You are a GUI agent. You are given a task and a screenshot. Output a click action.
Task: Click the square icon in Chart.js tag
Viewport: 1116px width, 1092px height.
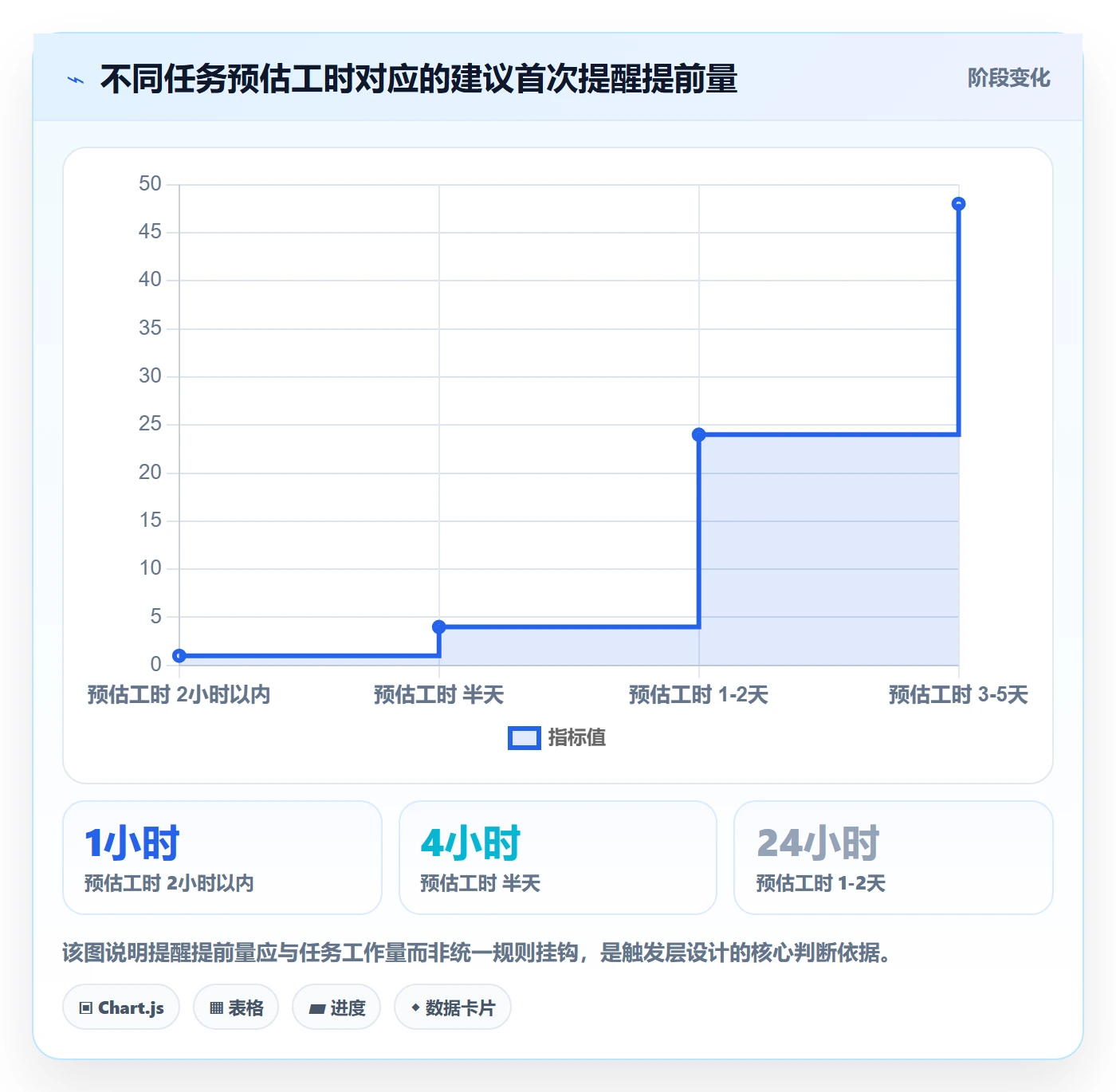[x=86, y=1008]
